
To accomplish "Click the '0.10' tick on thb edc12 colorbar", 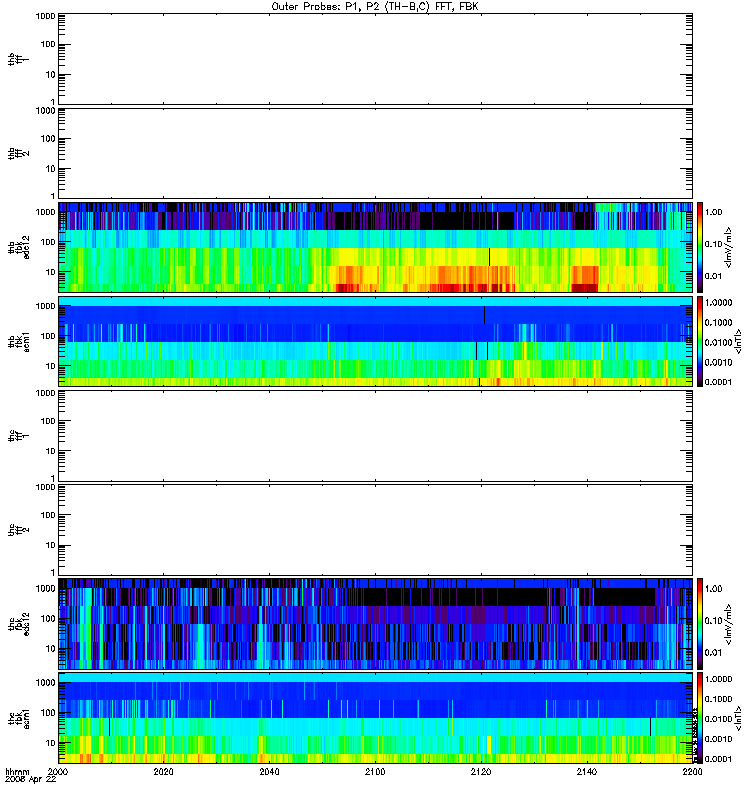I will pyautogui.click(x=713, y=244).
